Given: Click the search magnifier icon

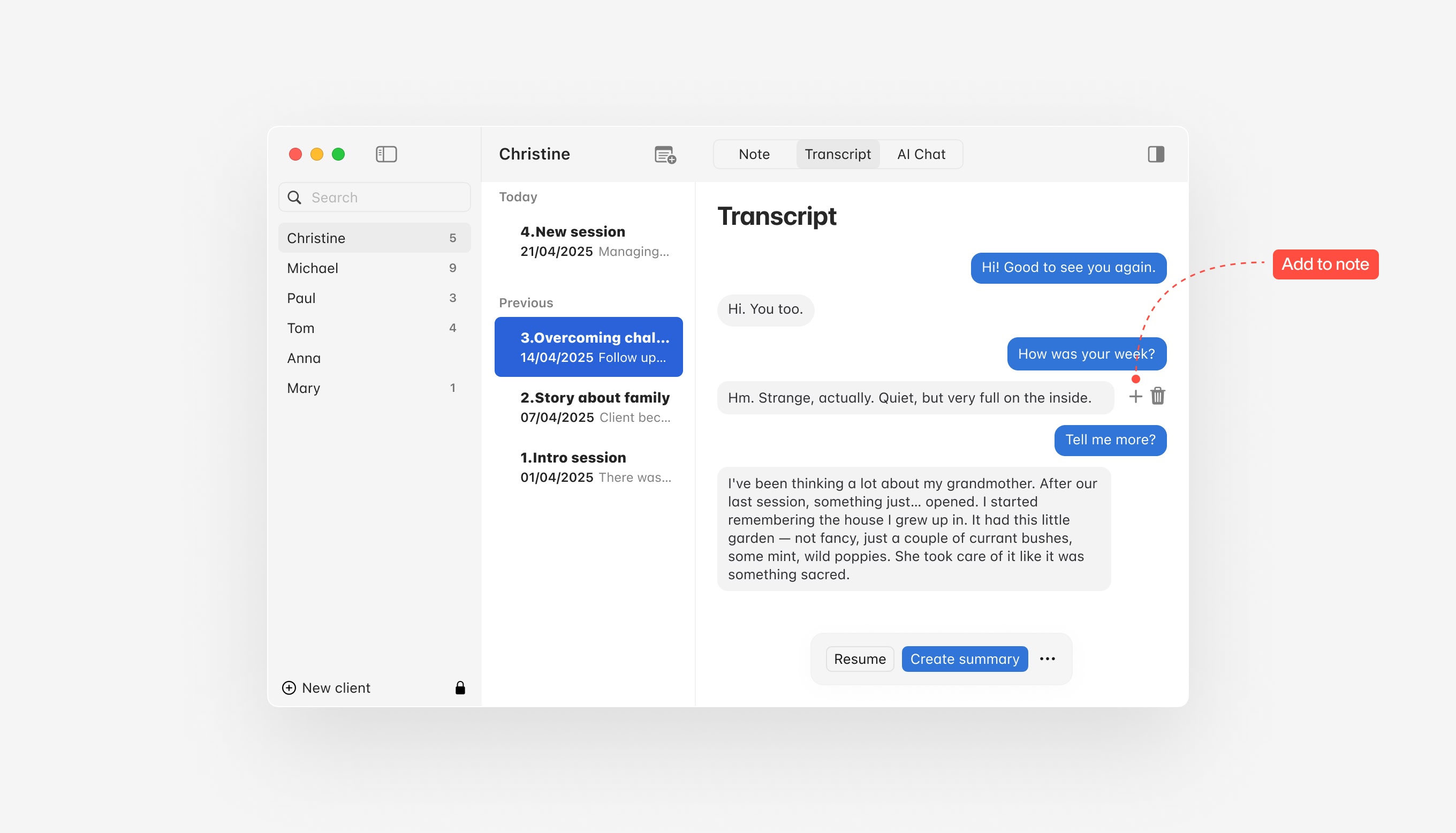Looking at the screenshot, I should (x=294, y=198).
